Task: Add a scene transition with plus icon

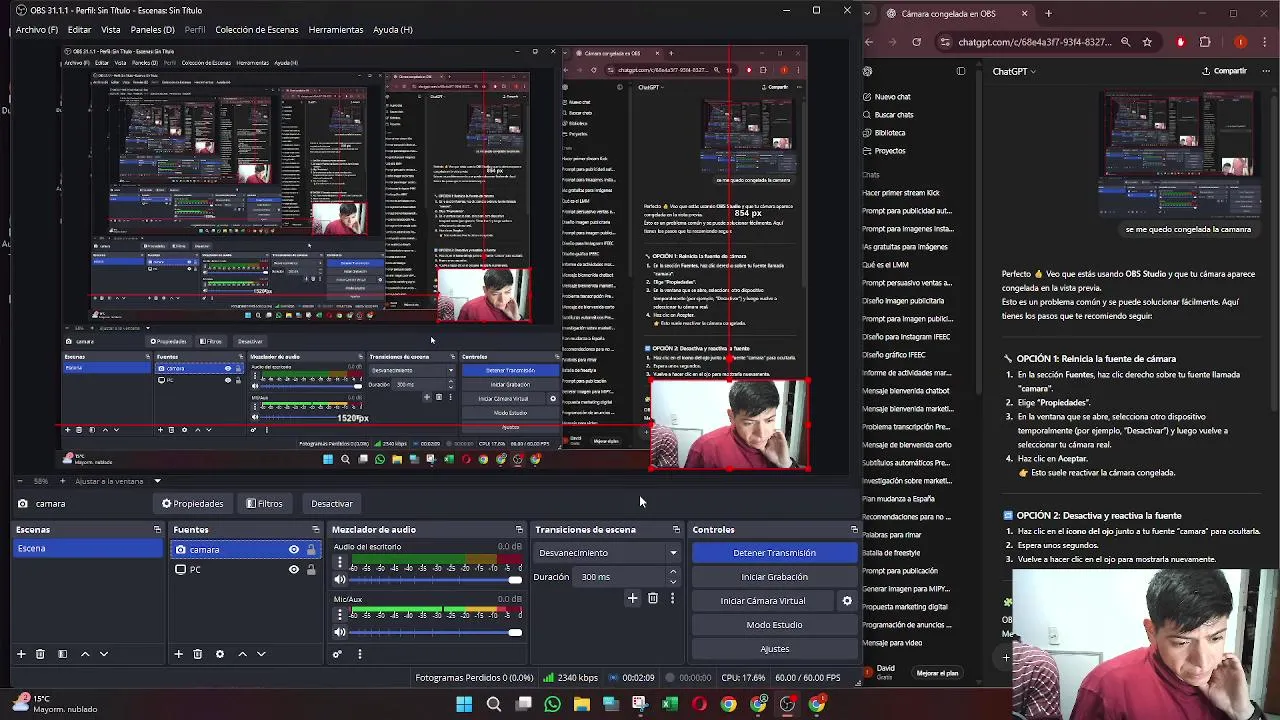Action: 632,598
